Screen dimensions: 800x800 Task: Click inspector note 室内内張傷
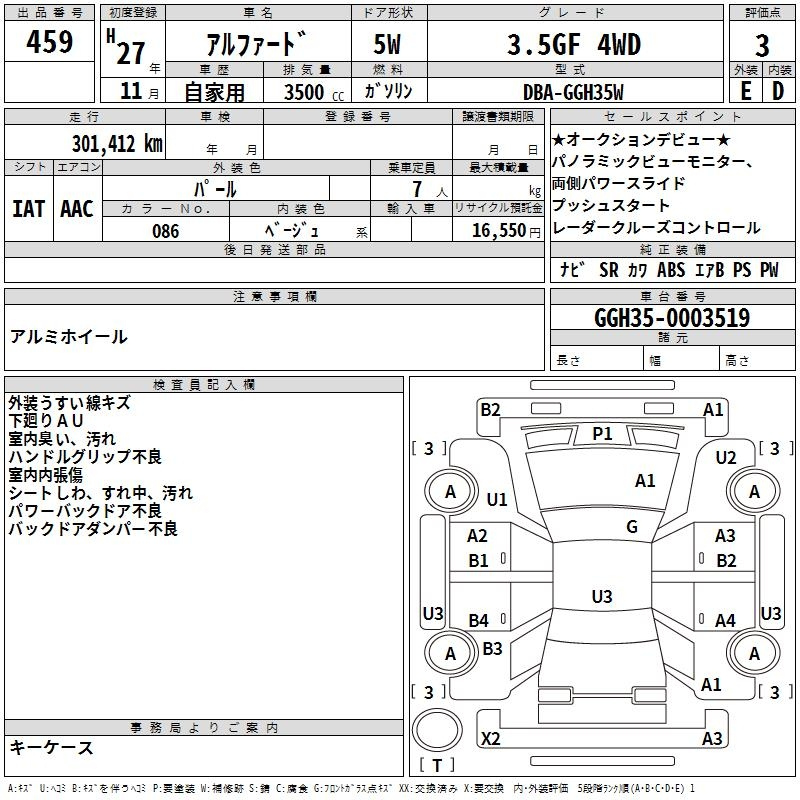pos(45,474)
